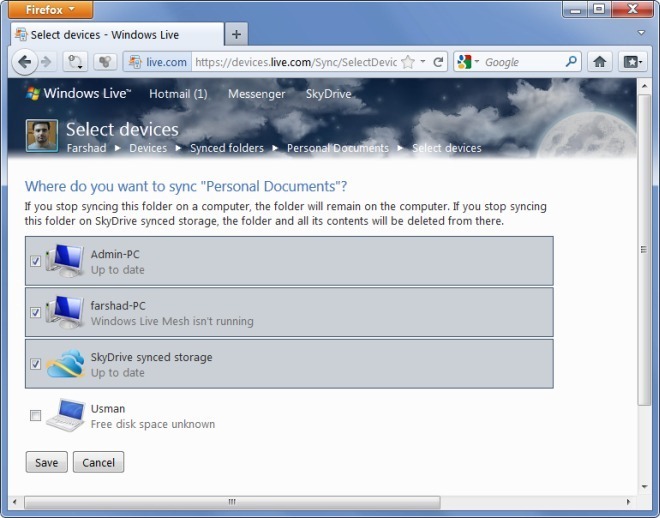Image resolution: width=660 pixels, height=518 pixels.
Task: Click the Select devices breadcrumb item
Action: pos(447,148)
